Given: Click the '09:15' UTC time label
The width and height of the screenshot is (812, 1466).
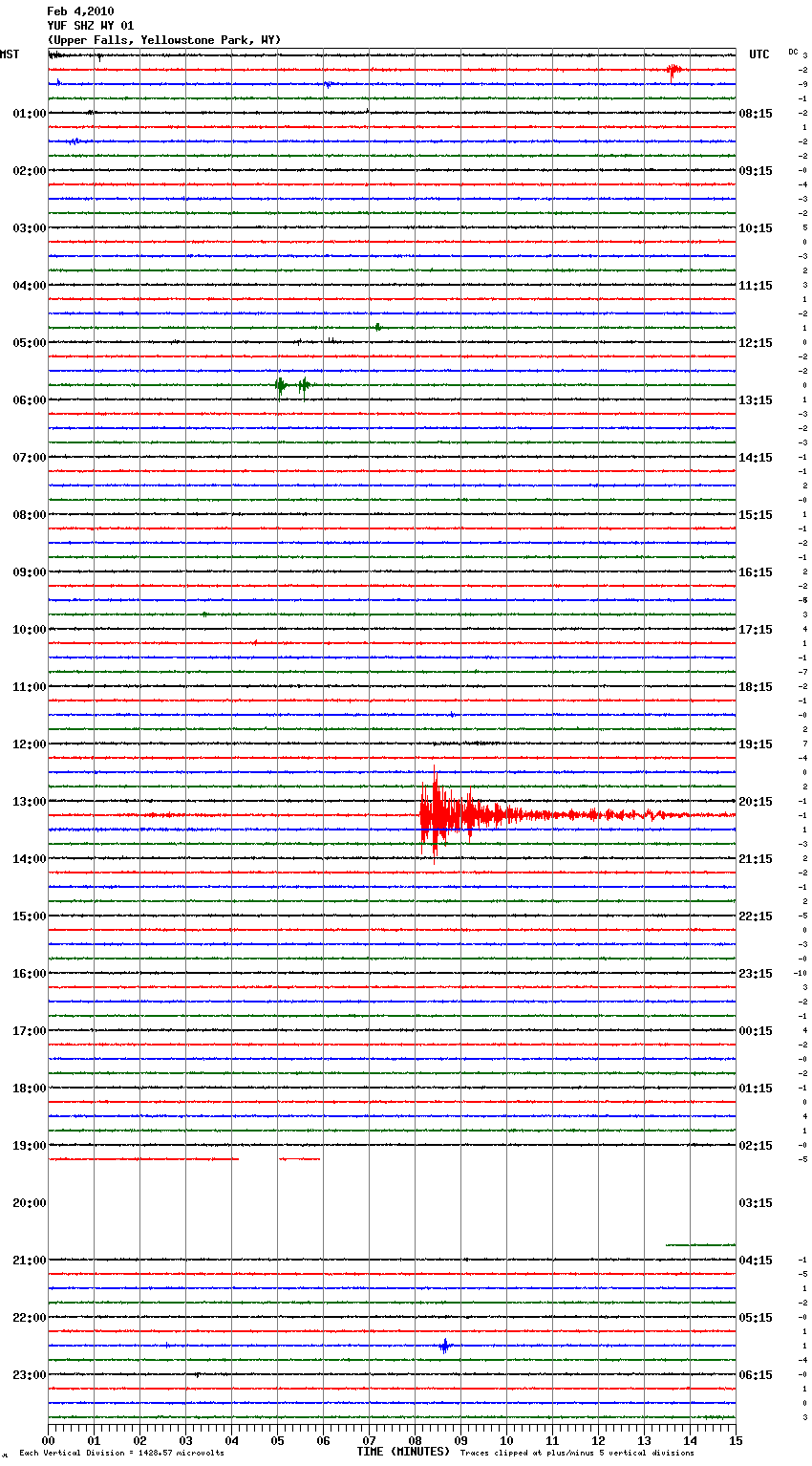Looking at the screenshot, I should (756, 171).
